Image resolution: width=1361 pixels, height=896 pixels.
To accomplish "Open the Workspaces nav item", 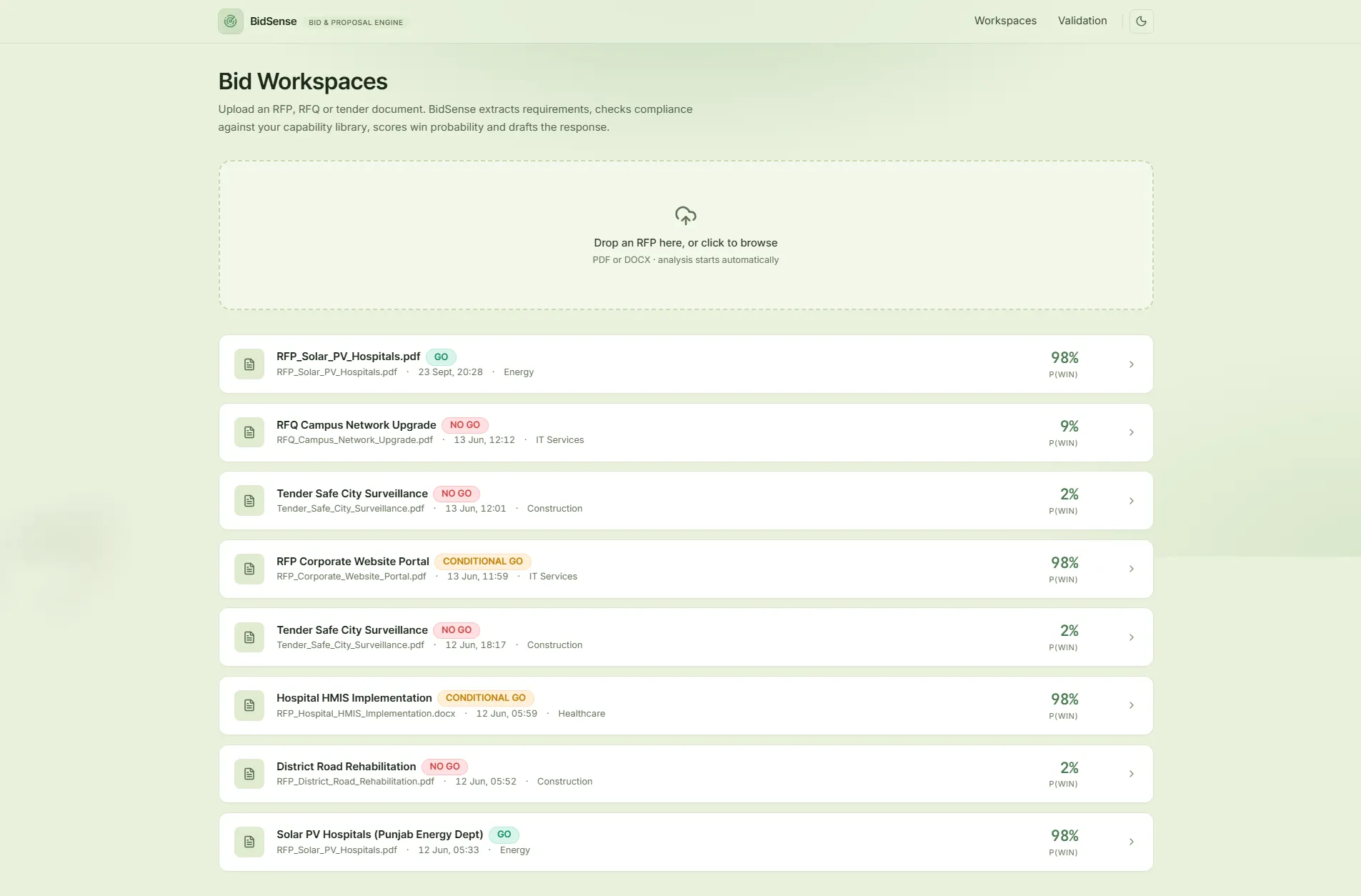I will tap(1005, 21).
